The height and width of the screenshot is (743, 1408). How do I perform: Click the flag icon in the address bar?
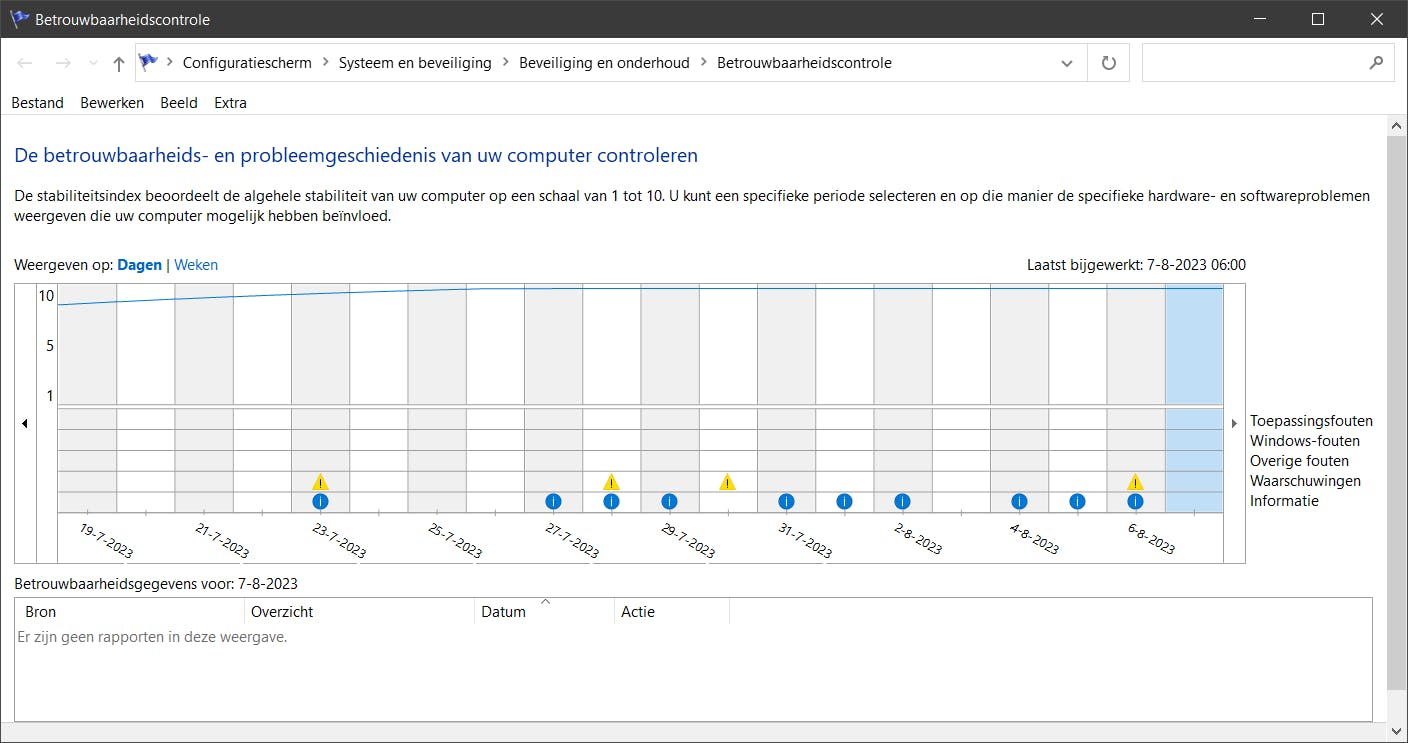(x=148, y=62)
